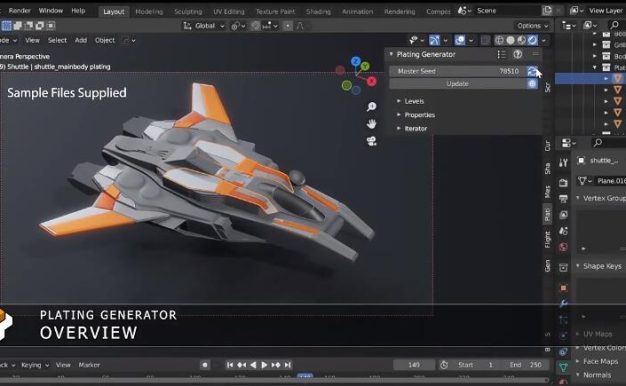
Task: Open the Render menu
Action: [x=20, y=11]
